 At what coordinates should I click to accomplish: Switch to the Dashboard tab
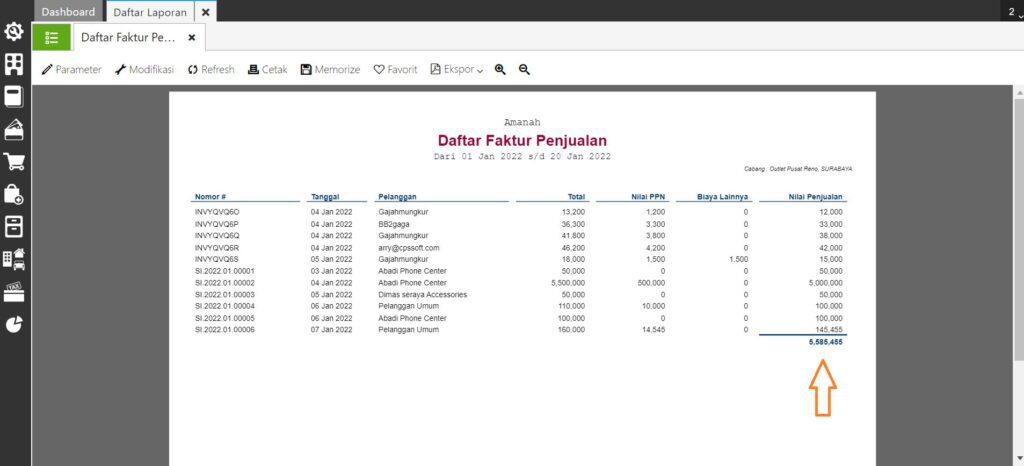[69, 12]
